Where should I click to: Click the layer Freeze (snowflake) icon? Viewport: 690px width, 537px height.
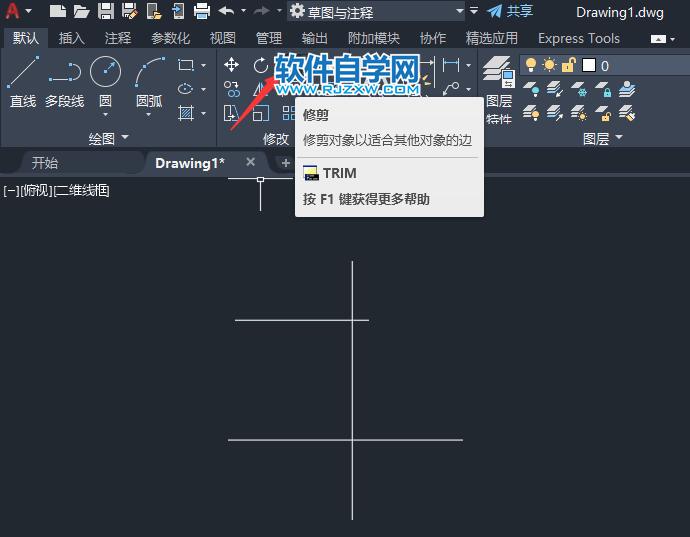(579, 89)
